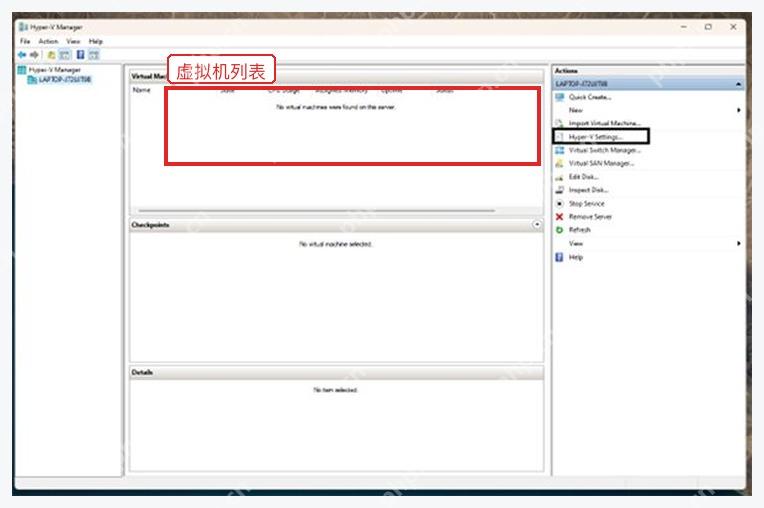This screenshot has height=508, width=764.
Task: Go back with the blue left arrow
Action: pyautogui.click(x=22, y=55)
